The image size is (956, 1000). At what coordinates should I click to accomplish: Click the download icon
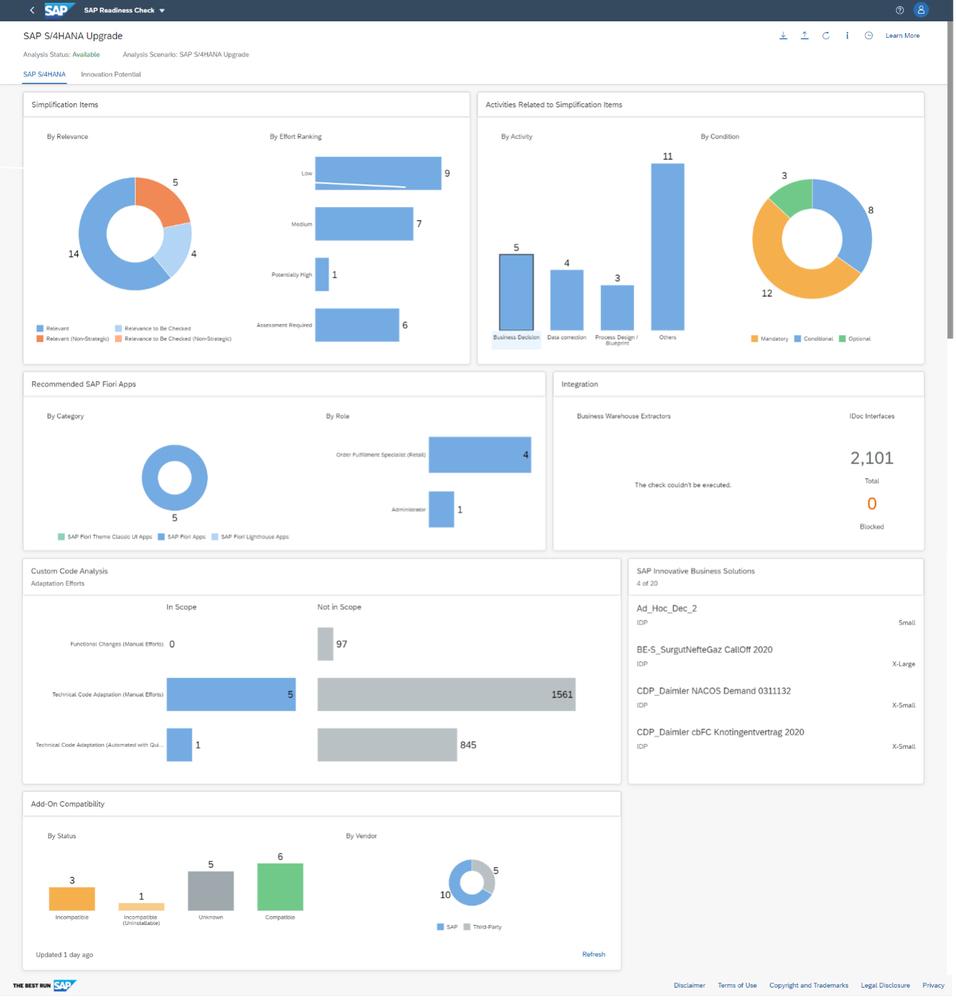tap(783, 36)
